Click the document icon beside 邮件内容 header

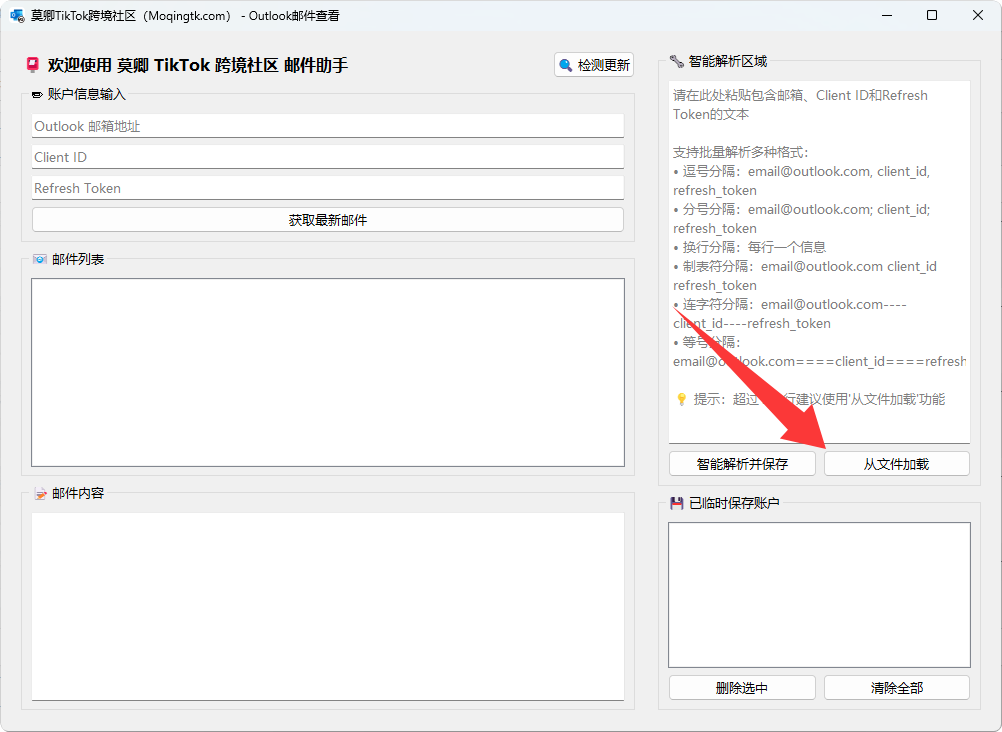point(38,492)
